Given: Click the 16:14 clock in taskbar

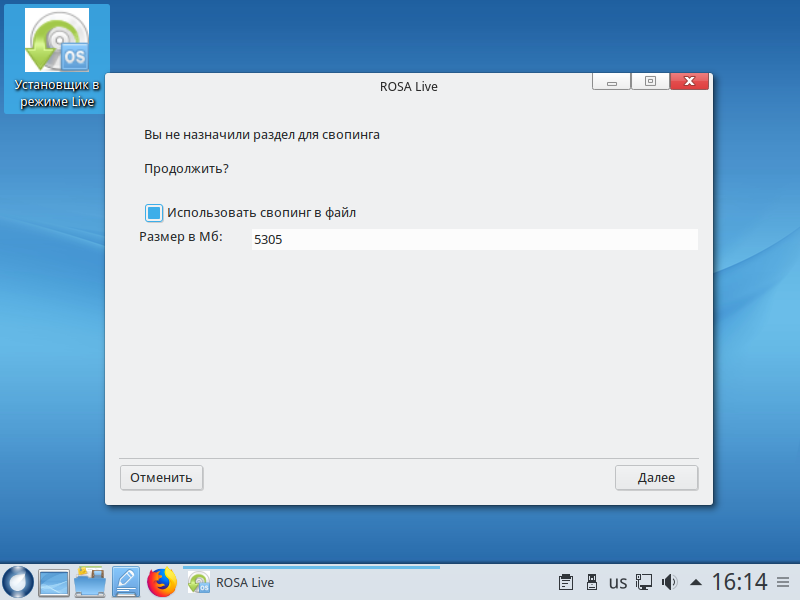Looking at the screenshot, I should 739,582.
